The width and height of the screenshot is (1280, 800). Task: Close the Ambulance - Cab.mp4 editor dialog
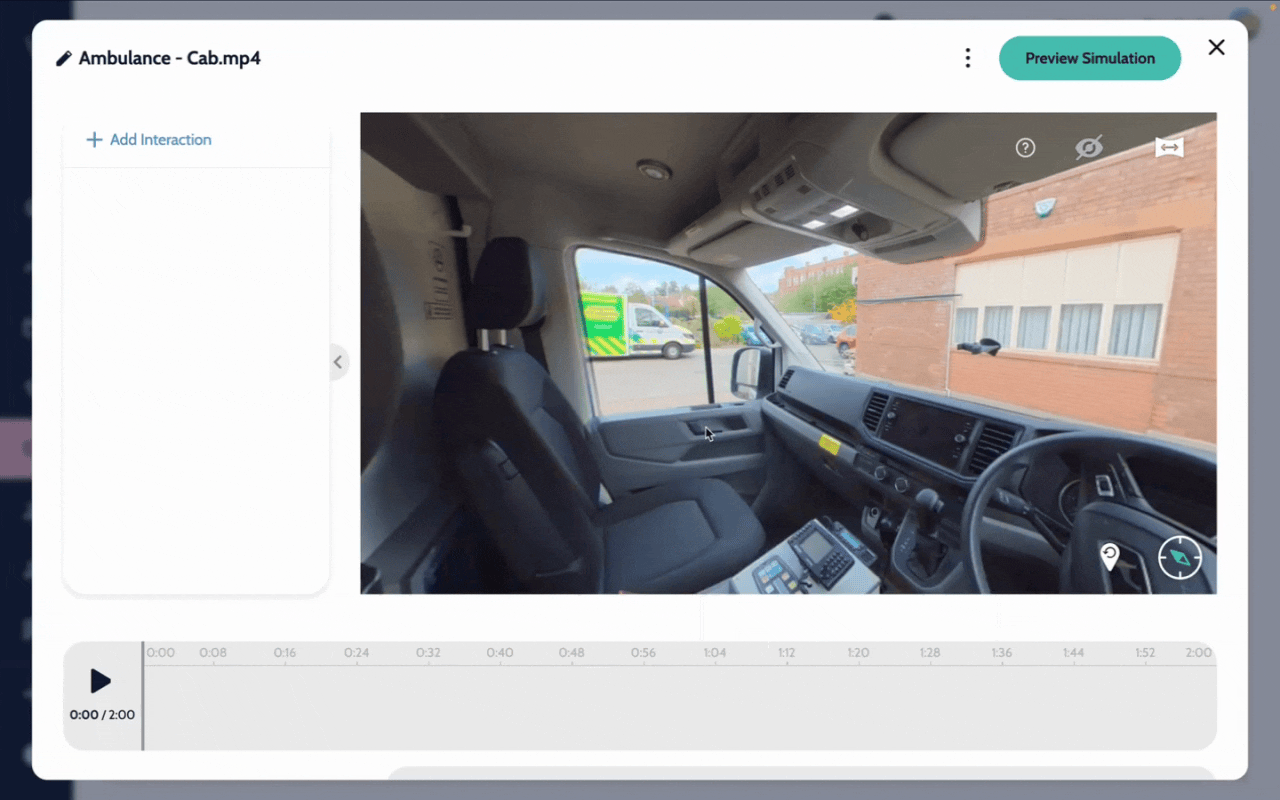coord(1216,47)
